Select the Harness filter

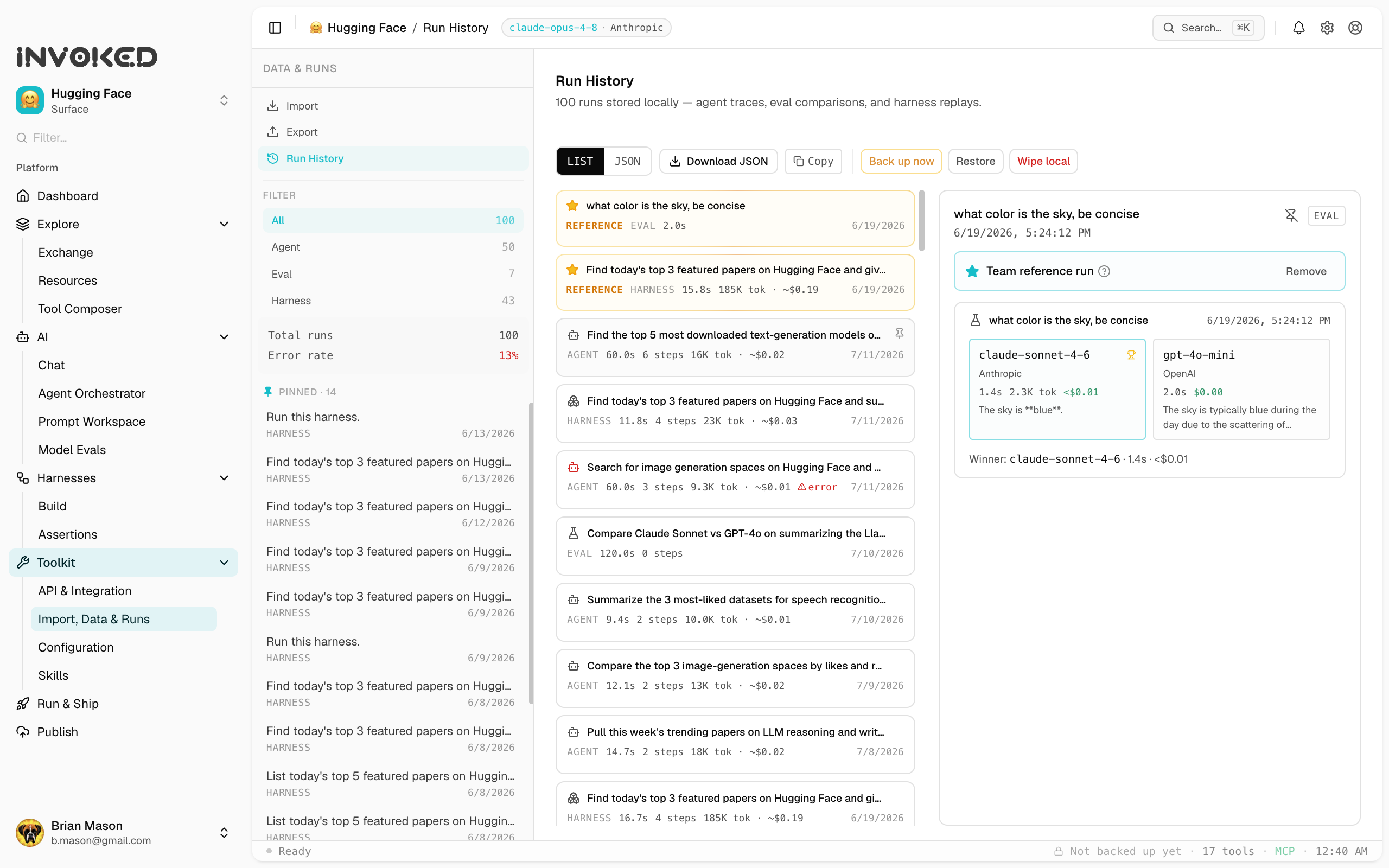tap(393, 301)
